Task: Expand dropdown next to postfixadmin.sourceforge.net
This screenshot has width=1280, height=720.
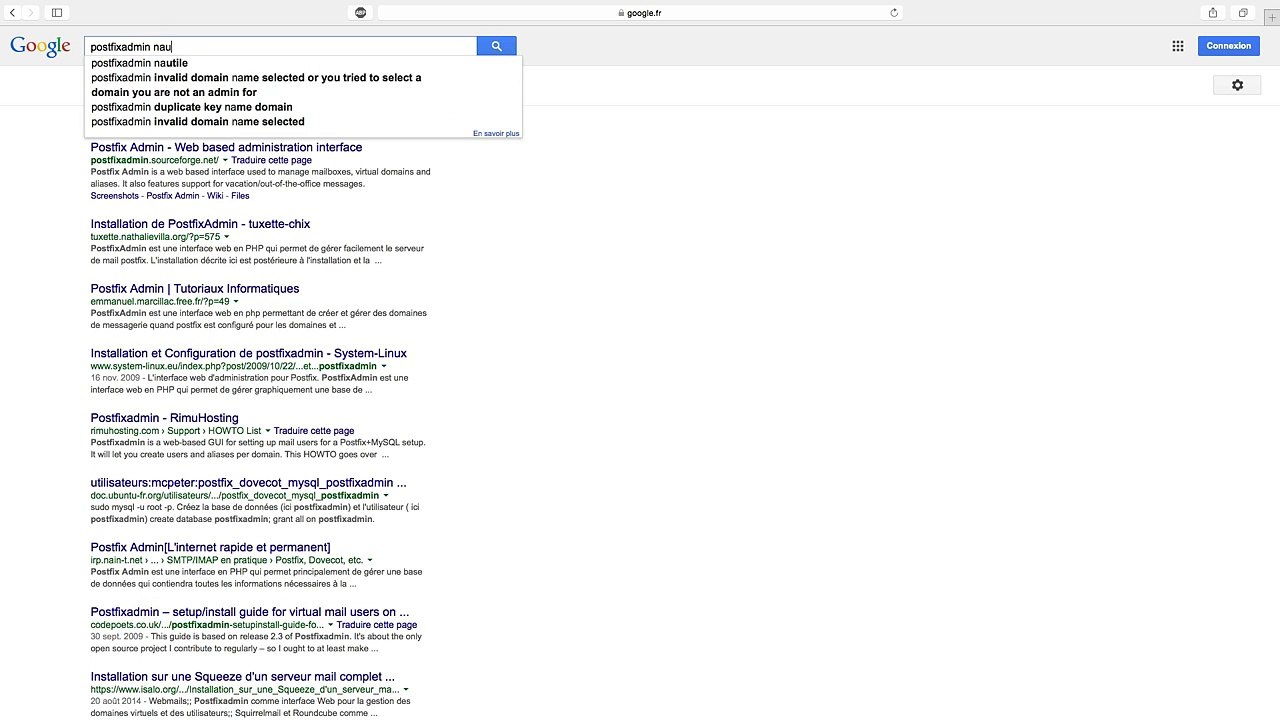Action: pyautogui.click(x=225, y=160)
